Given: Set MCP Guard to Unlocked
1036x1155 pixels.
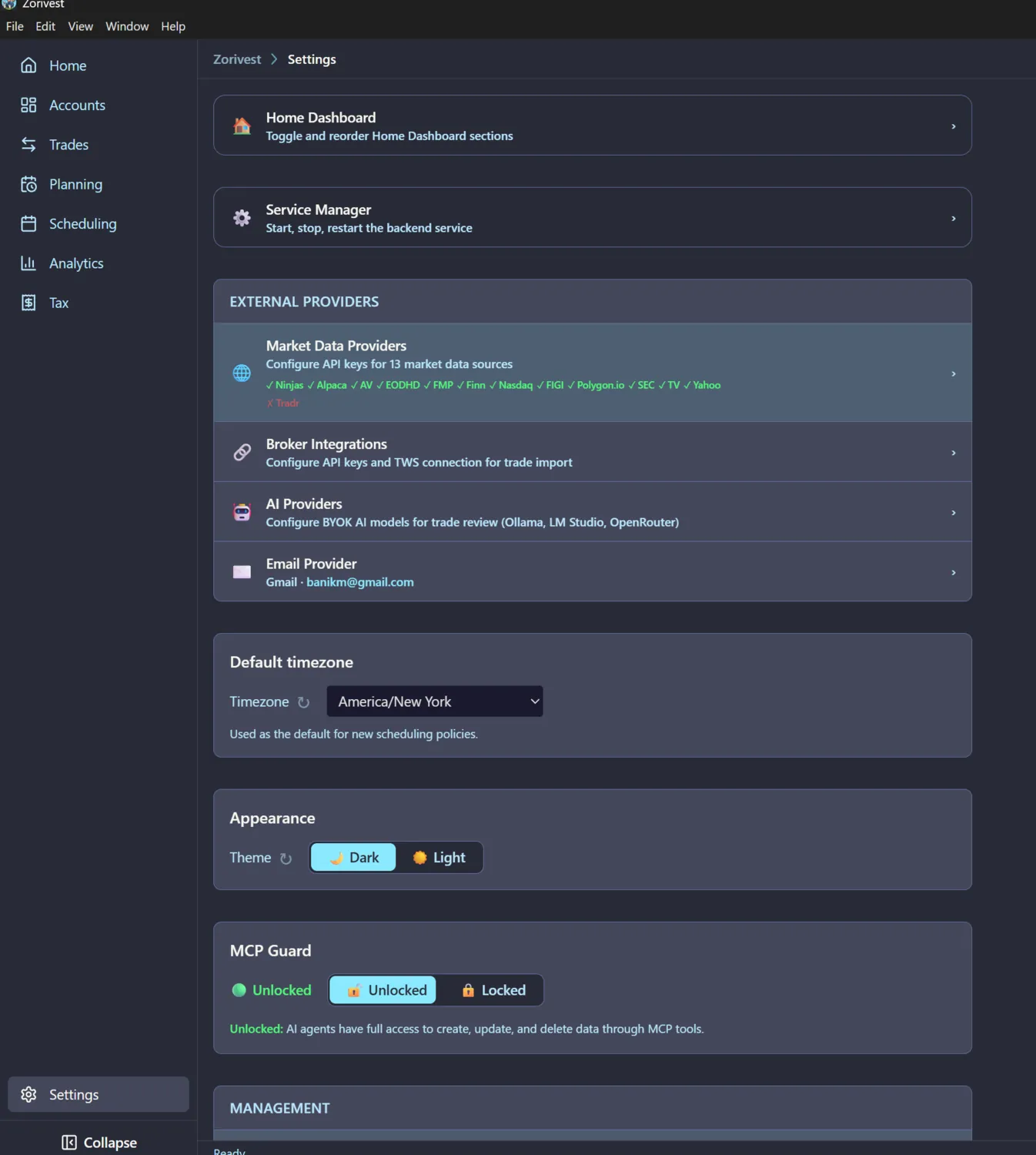Looking at the screenshot, I should click(383, 990).
